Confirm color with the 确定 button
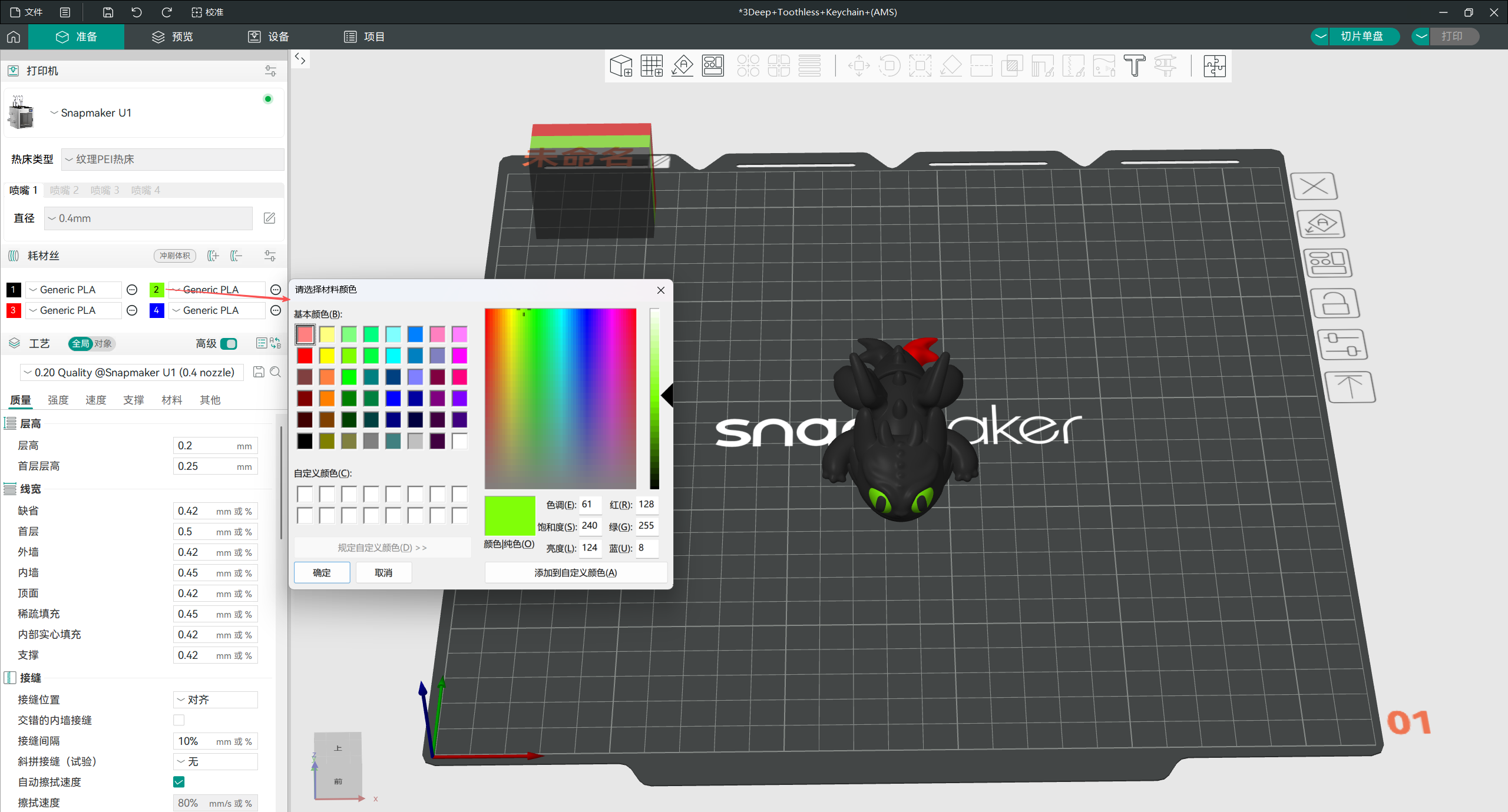 [322, 572]
